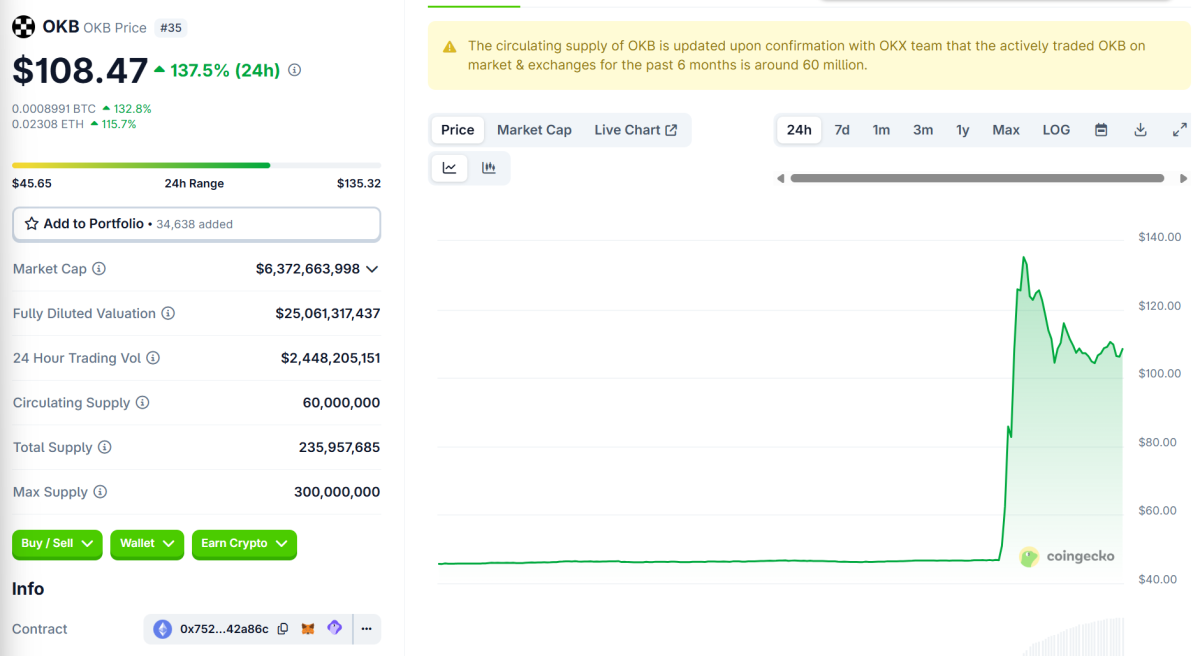Switch to the Market Cap chart tab

tap(534, 129)
